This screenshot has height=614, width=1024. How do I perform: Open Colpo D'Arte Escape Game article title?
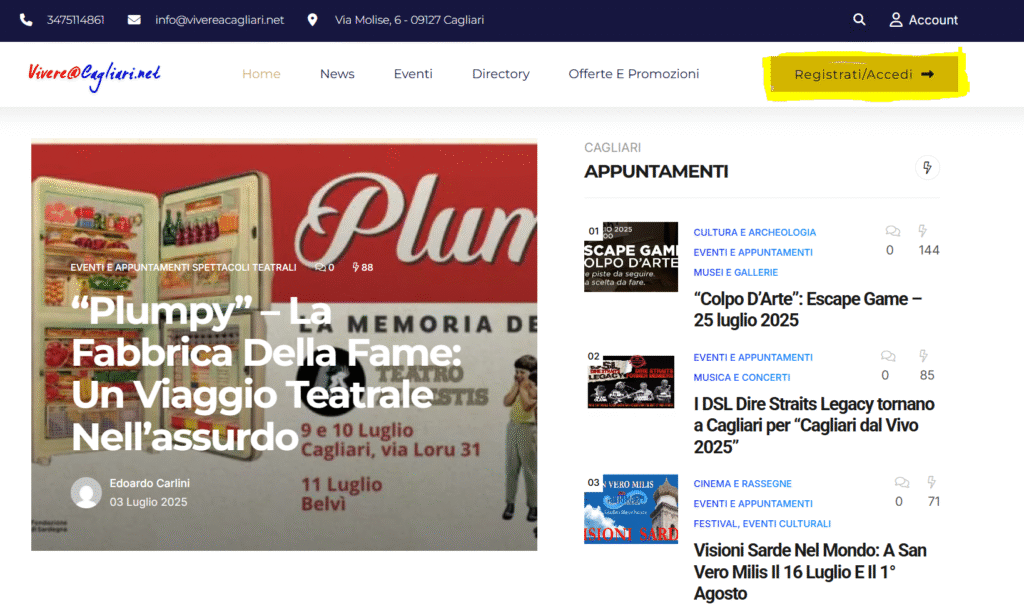808,310
